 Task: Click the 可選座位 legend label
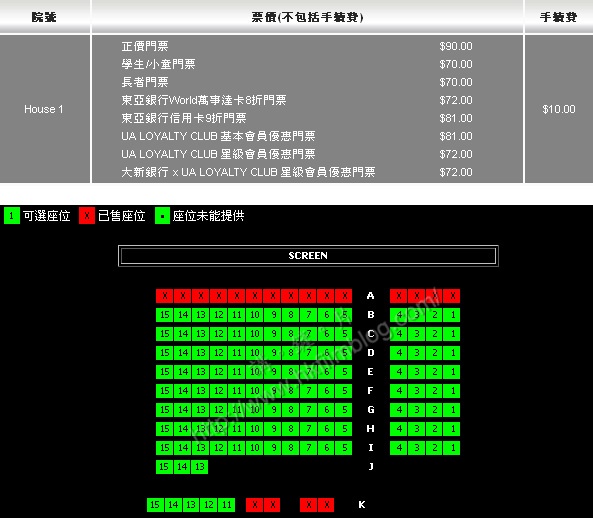click(47, 216)
